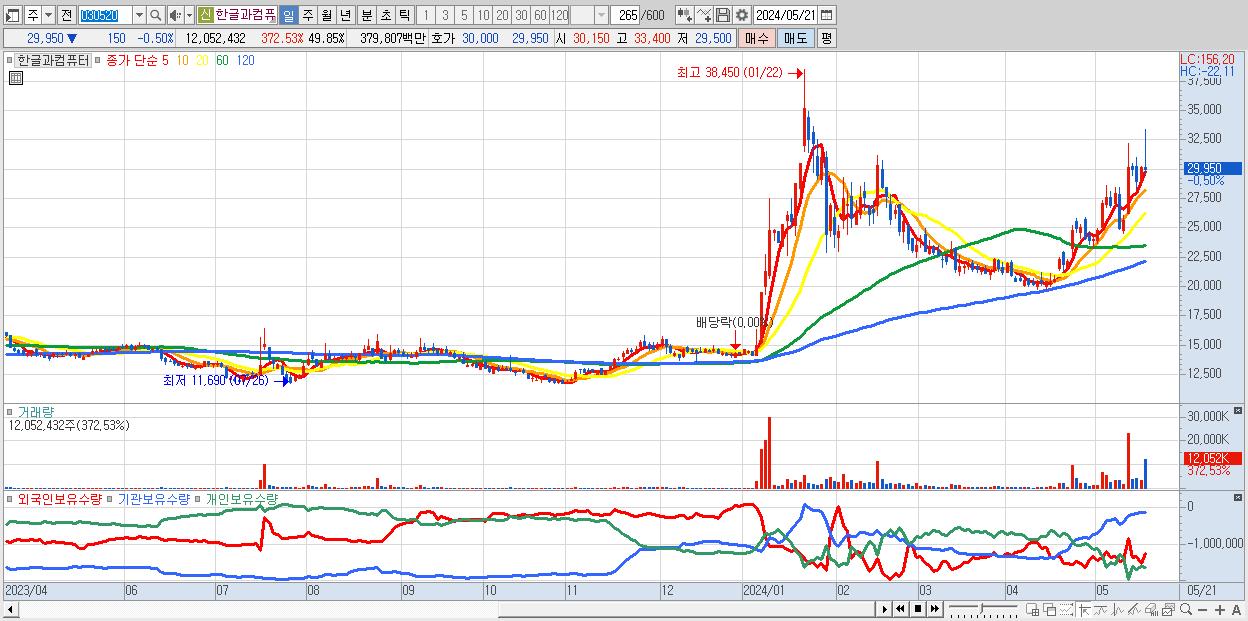Adjust the playback speed slider
Screen dimensions: 1248x621
pos(981,608)
